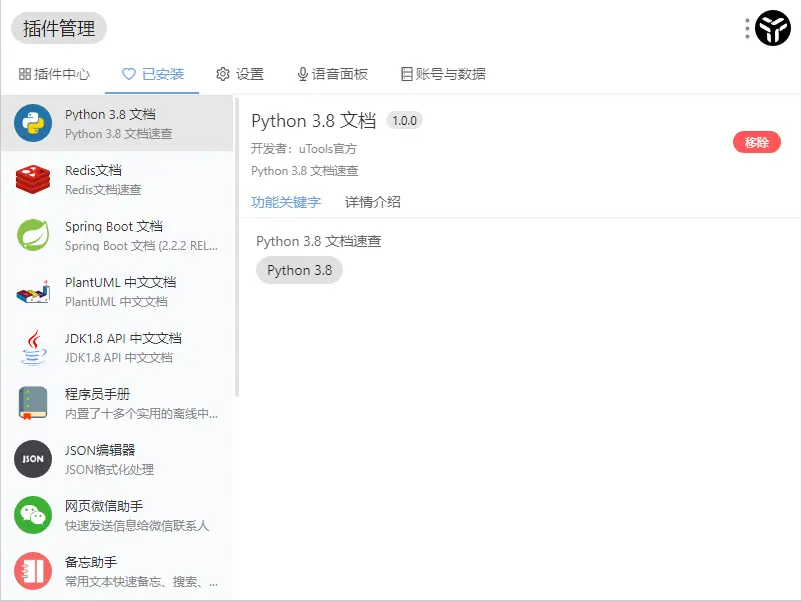Screen dimensions: 802x602
Task: Click the 网页微信助手 WeChat icon
Action: click(x=33, y=515)
